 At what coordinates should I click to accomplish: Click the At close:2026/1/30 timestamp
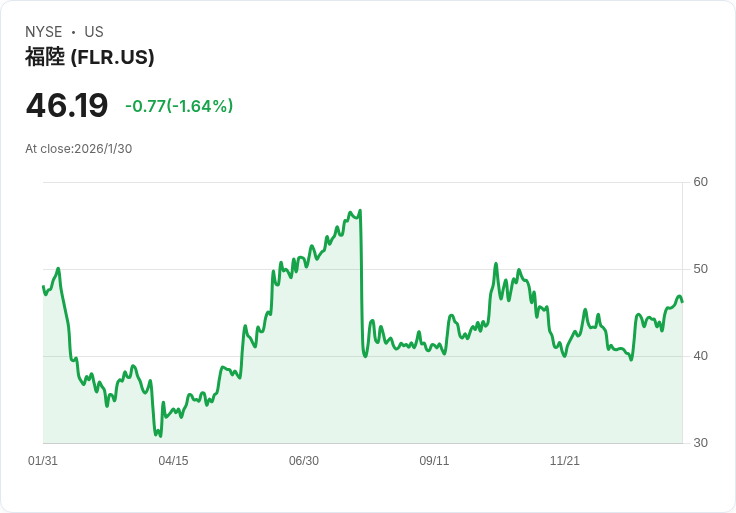pos(79,149)
